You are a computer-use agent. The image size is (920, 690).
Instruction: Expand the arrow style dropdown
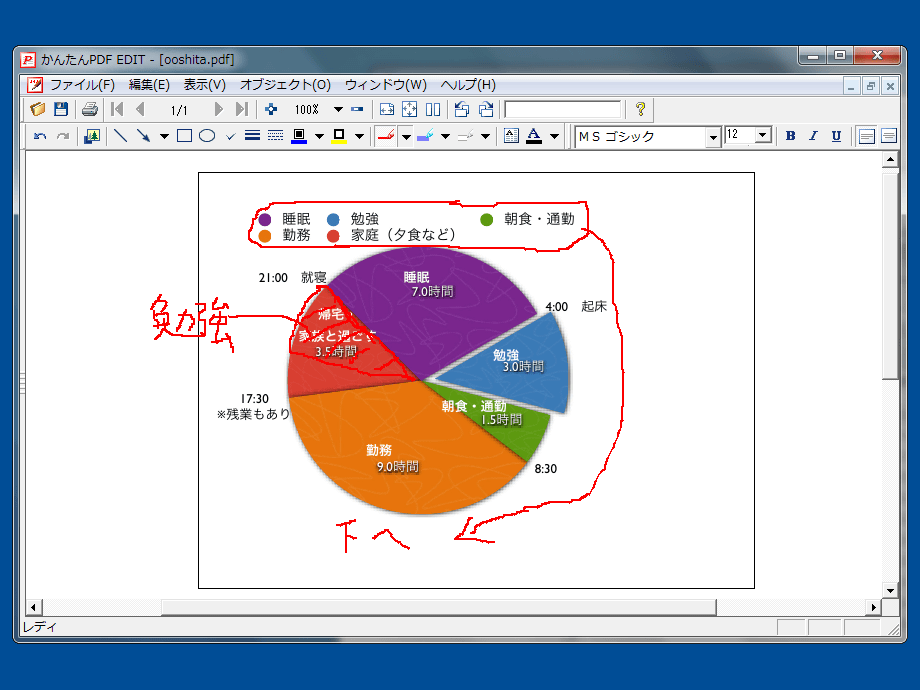coord(164,136)
